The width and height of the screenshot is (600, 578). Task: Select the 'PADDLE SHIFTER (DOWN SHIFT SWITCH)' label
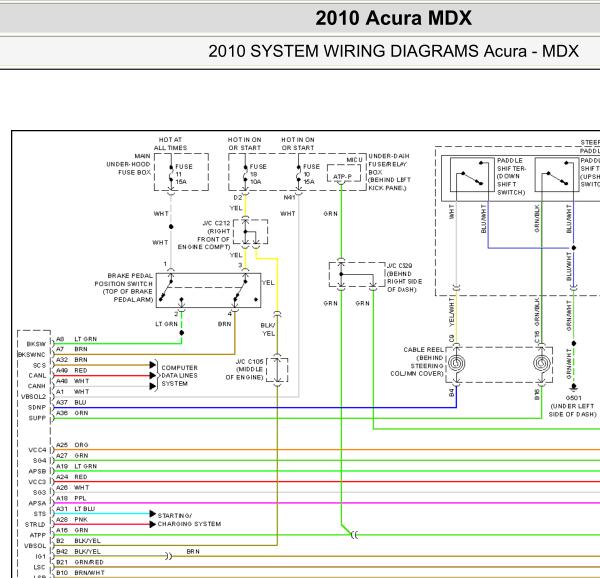512,176
